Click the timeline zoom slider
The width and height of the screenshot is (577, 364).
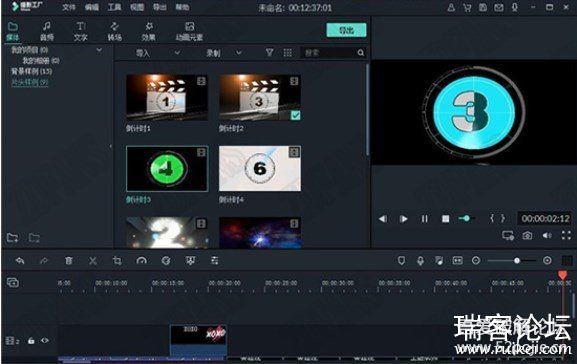[511, 261]
